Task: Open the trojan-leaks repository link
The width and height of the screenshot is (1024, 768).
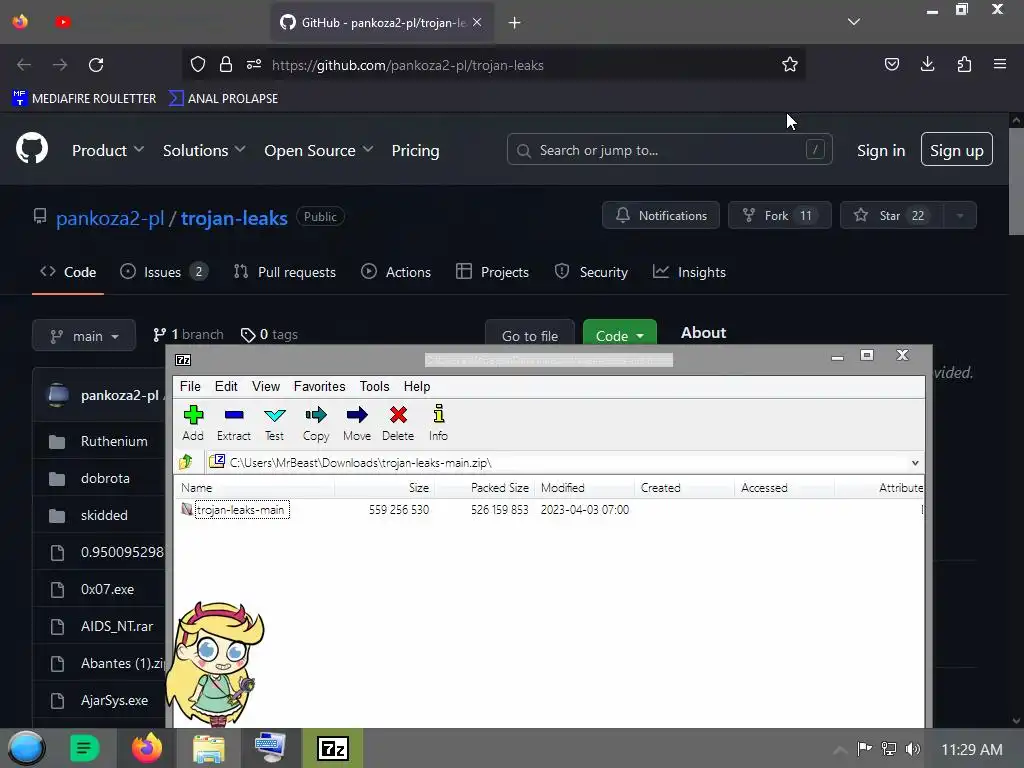Action: click(234, 218)
